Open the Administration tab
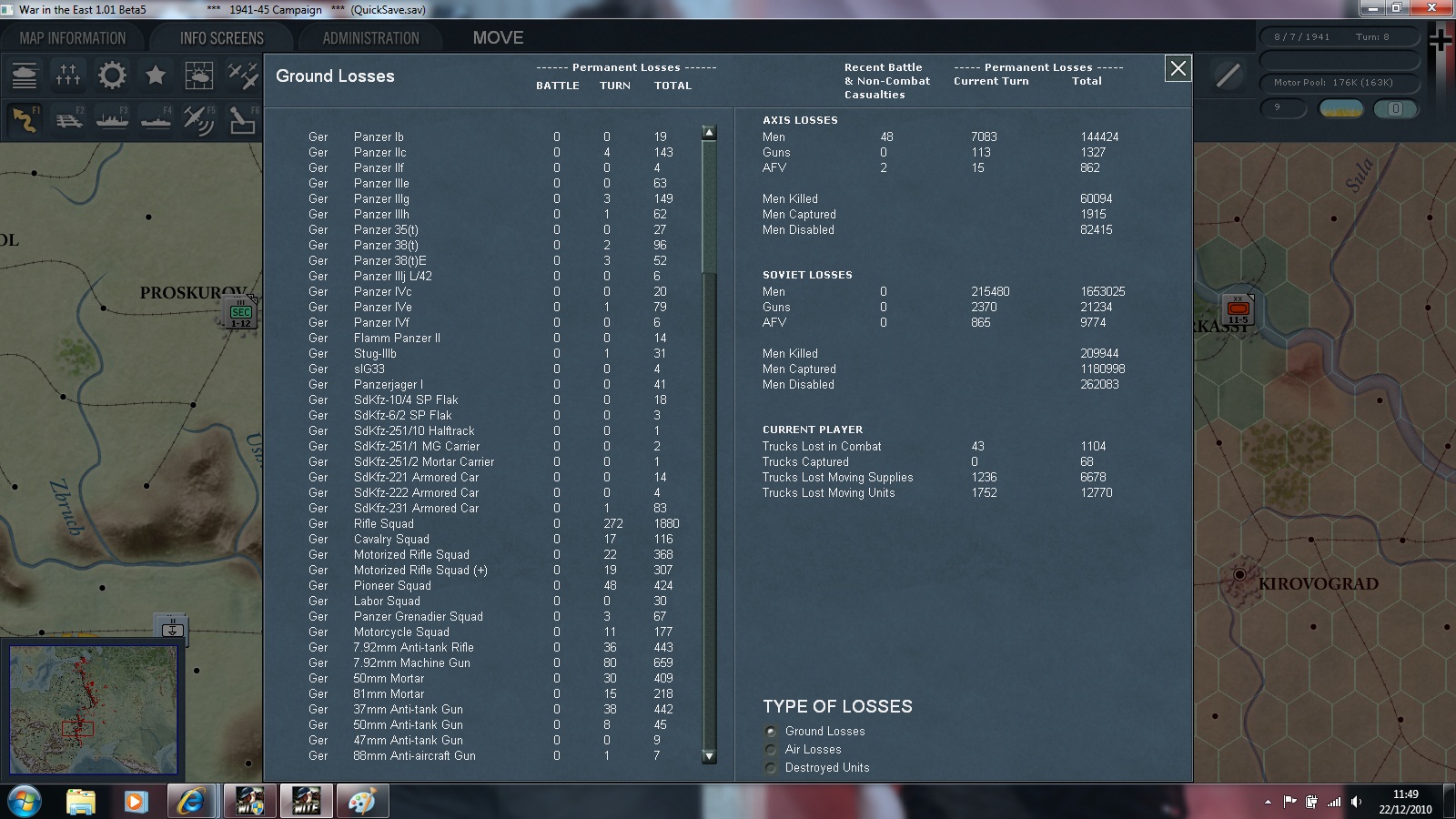This screenshot has width=1456, height=819. [x=371, y=38]
